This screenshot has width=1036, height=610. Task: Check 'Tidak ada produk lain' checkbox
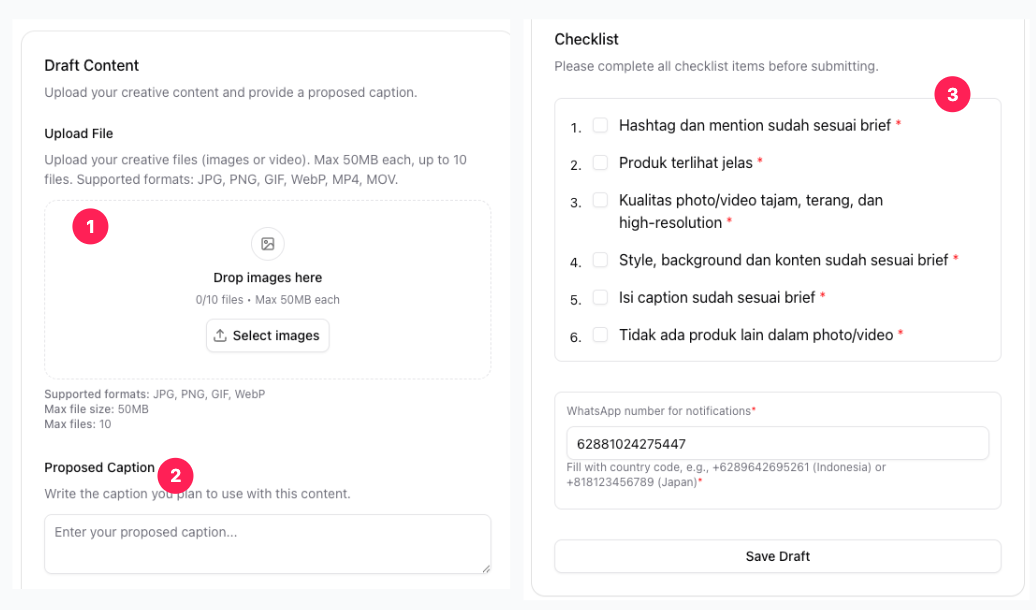coord(600,334)
